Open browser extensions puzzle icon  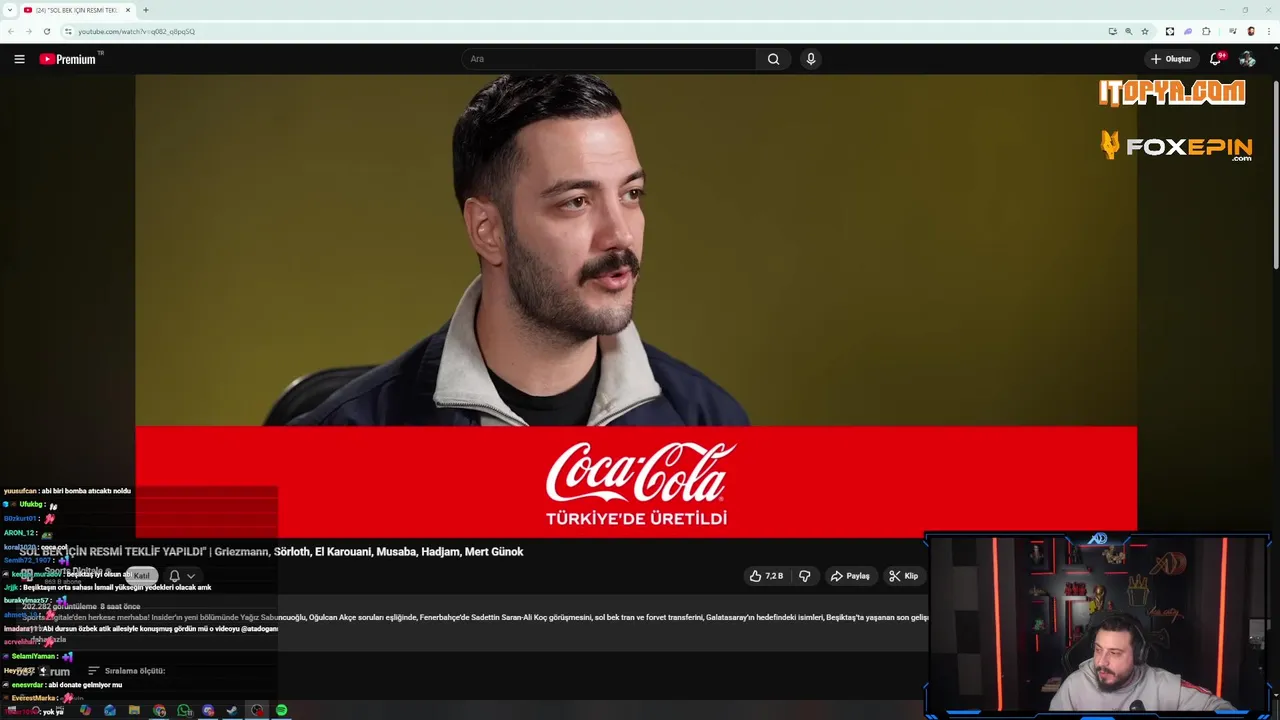(x=1206, y=31)
